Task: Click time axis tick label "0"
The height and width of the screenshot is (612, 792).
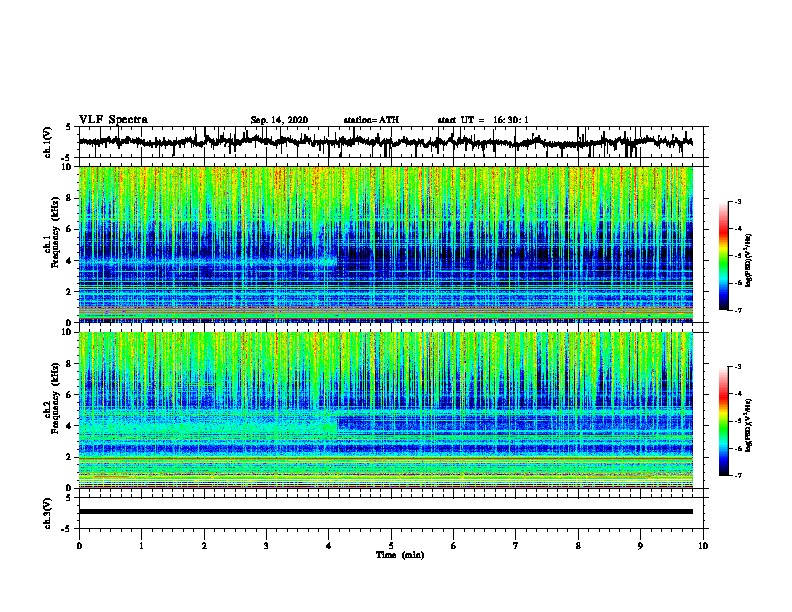Action: 79,546
